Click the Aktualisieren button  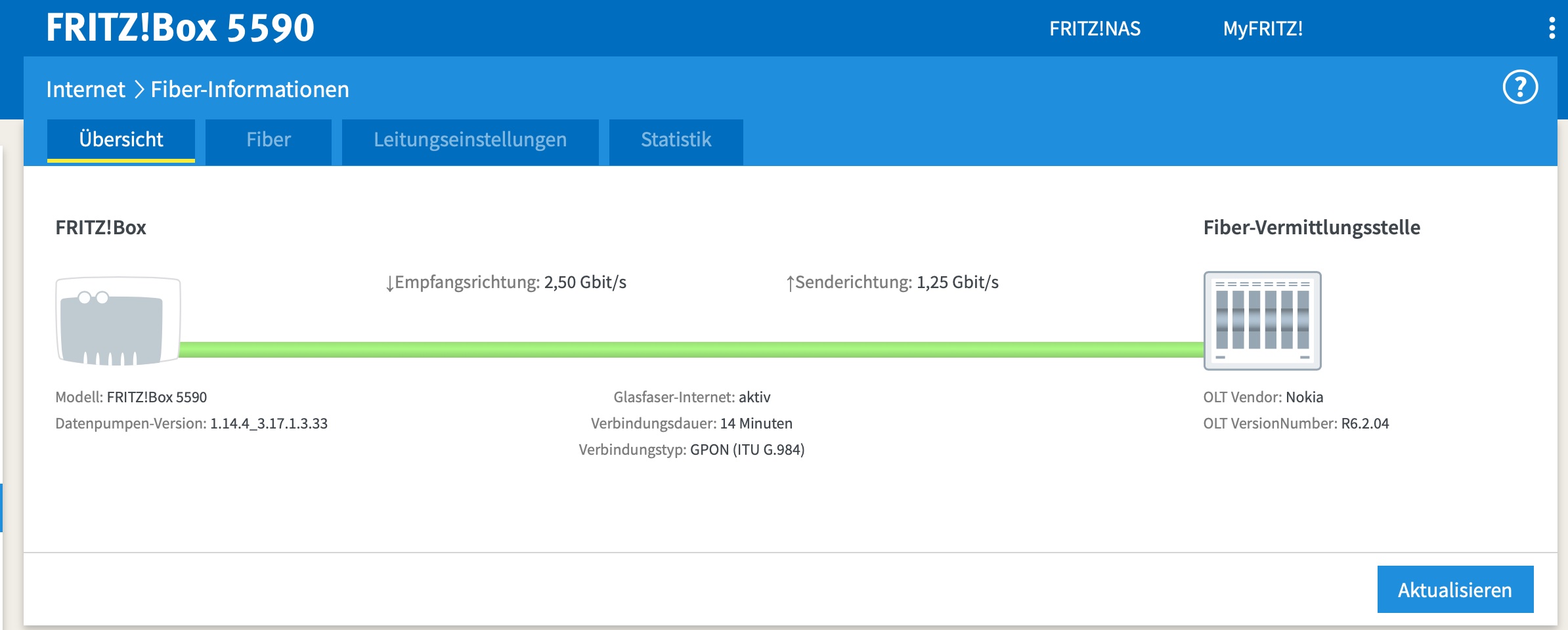1455,589
